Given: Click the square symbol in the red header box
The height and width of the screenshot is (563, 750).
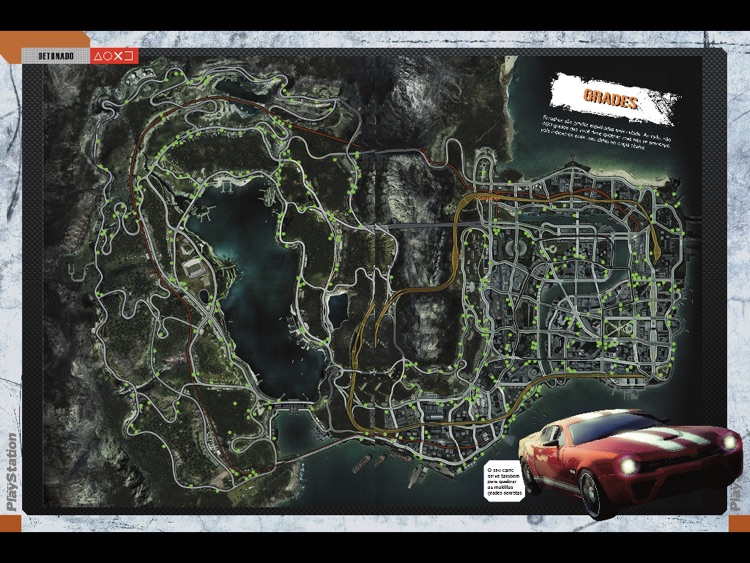Looking at the screenshot, I should point(129,56).
